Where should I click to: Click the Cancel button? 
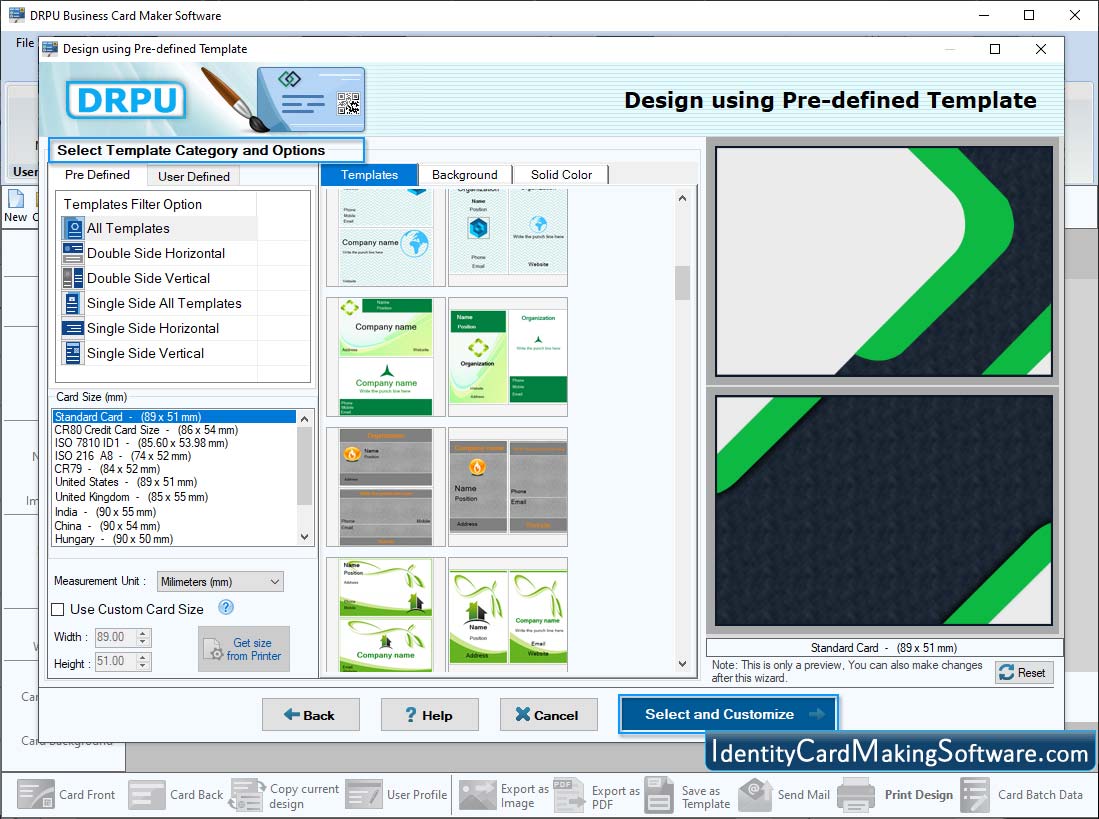pyautogui.click(x=548, y=715)
